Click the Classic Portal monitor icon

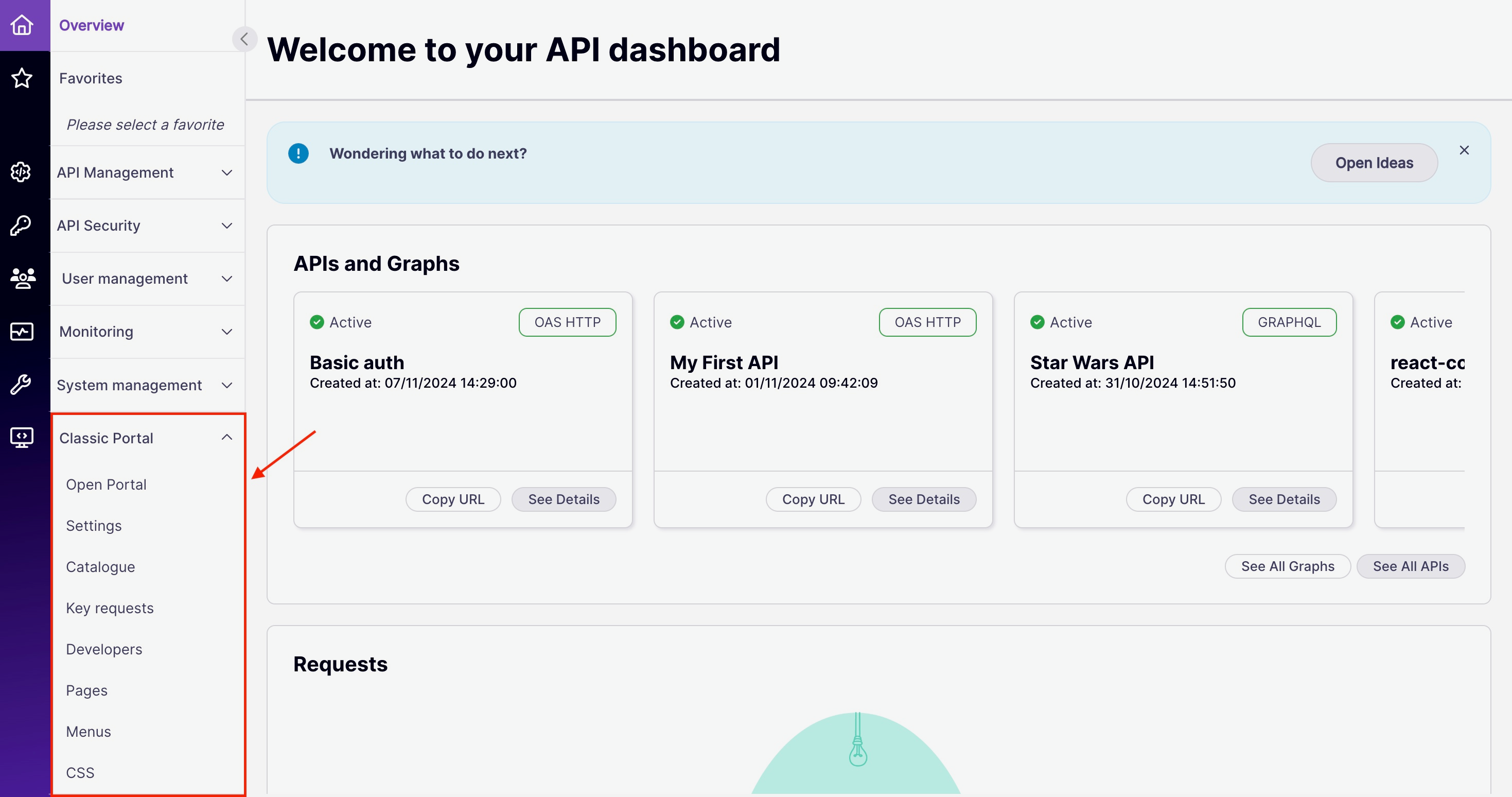tap(22, 438)
